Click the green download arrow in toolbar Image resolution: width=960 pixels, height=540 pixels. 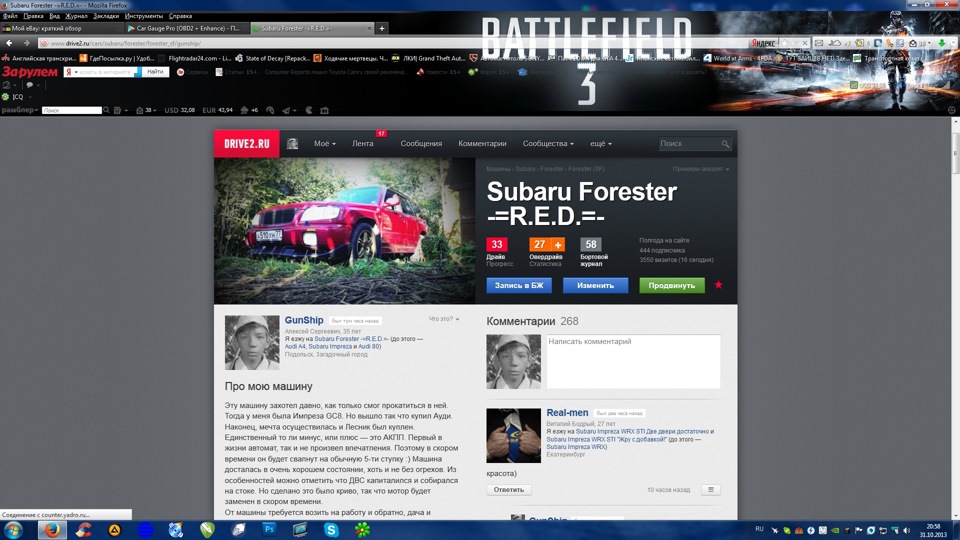click(942, 43)
